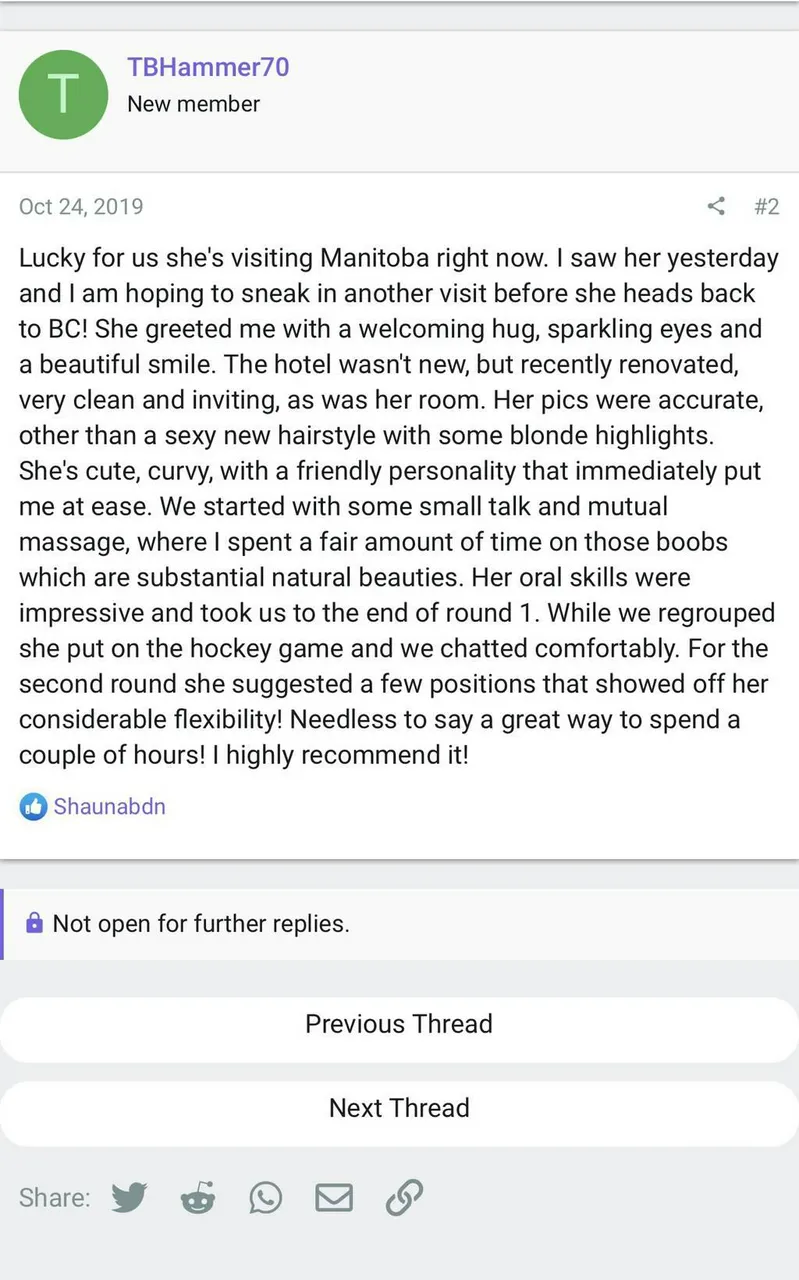
Task: Share the thread on Reddit
Action: (198, 1197)
